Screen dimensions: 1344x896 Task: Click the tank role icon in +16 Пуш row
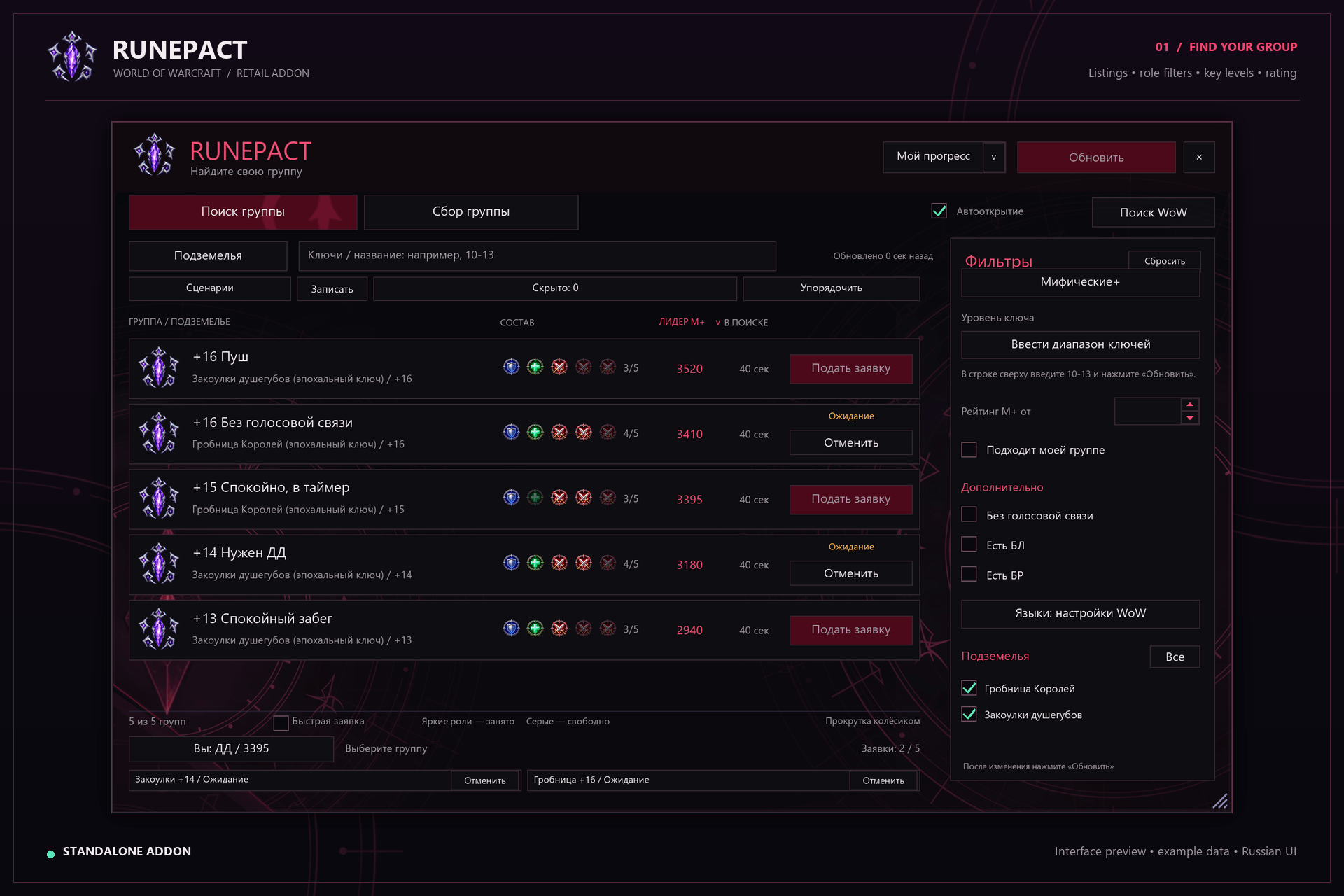511,367
